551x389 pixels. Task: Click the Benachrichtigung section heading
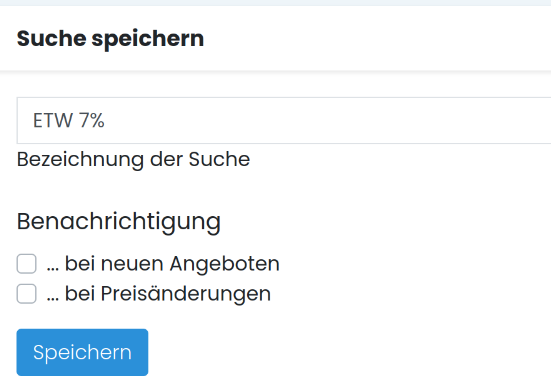point(118,222)
